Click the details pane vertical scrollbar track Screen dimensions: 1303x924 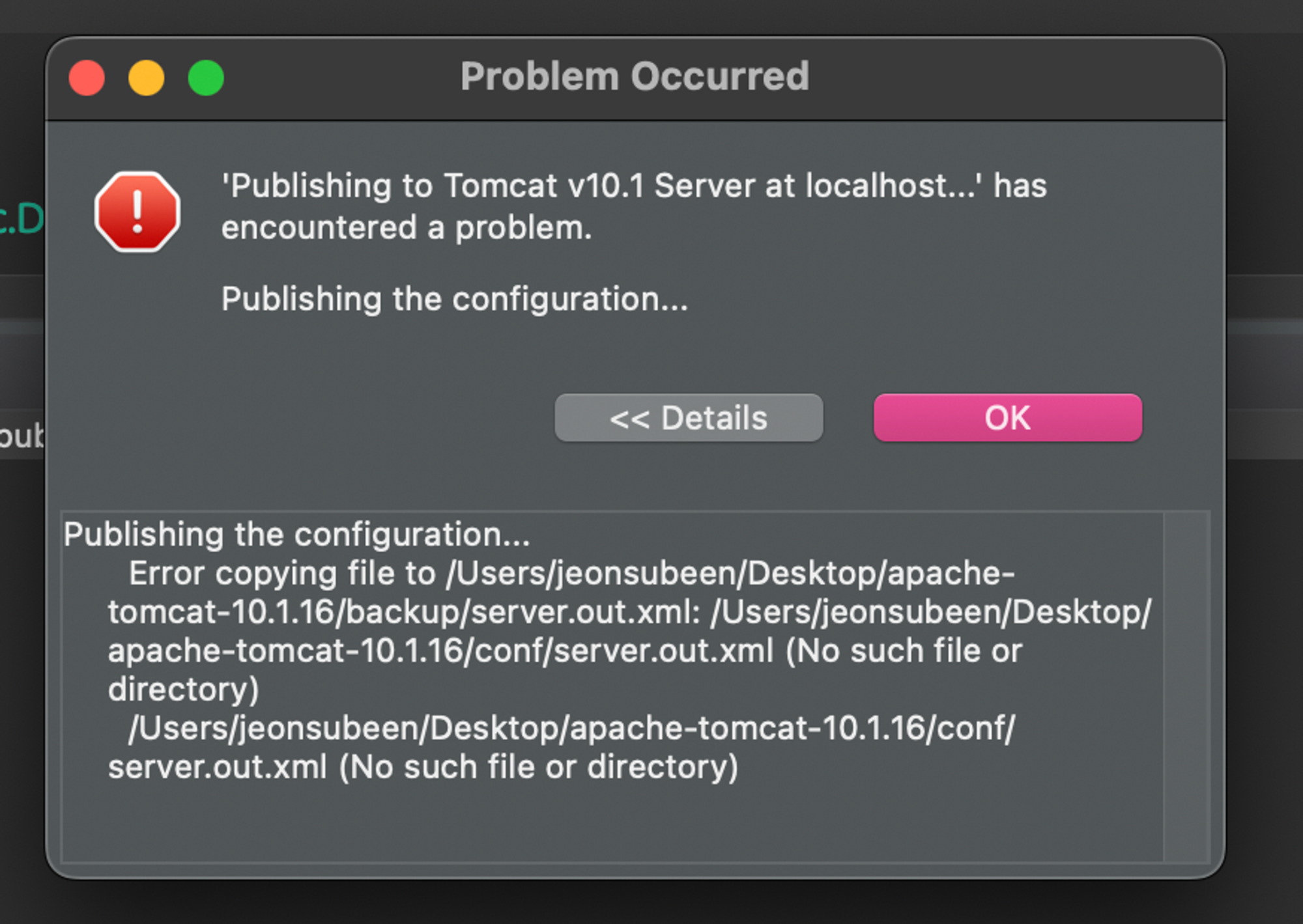point(1186,687)
